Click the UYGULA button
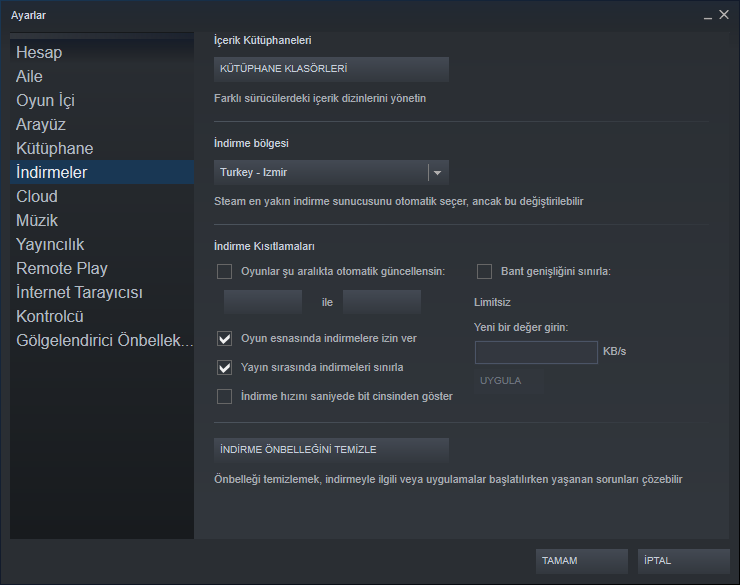 (509, 381)
